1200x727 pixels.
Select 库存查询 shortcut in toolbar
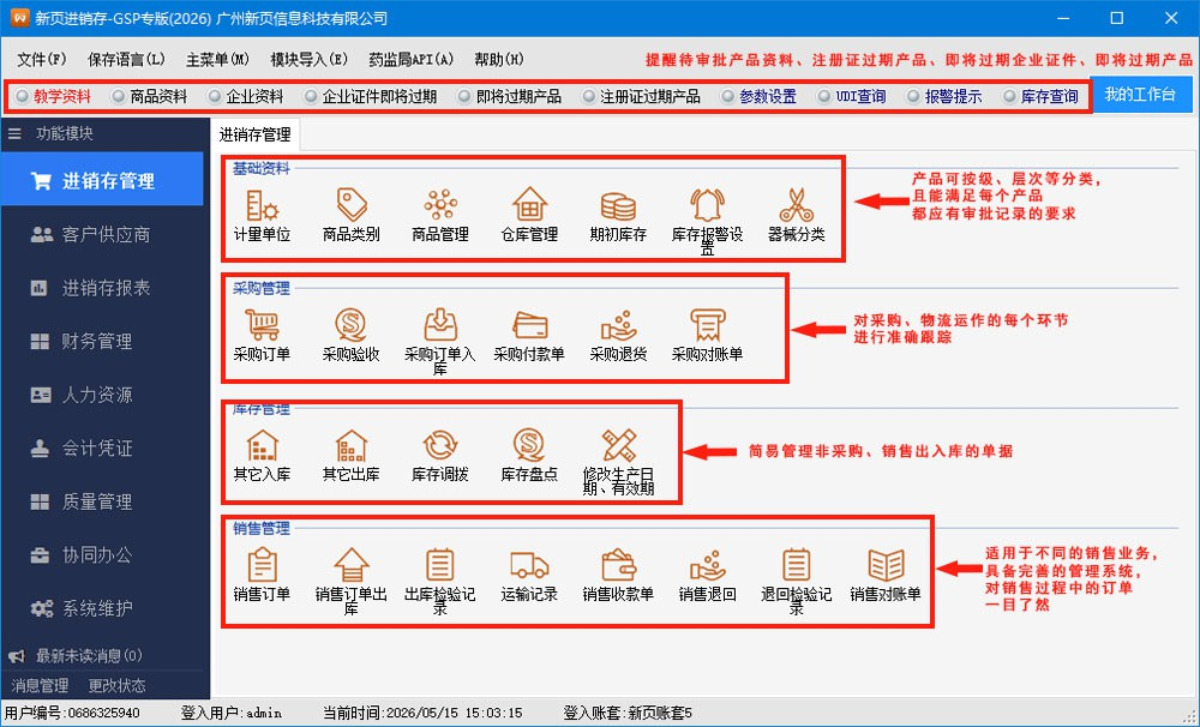tap(1040, 97)
